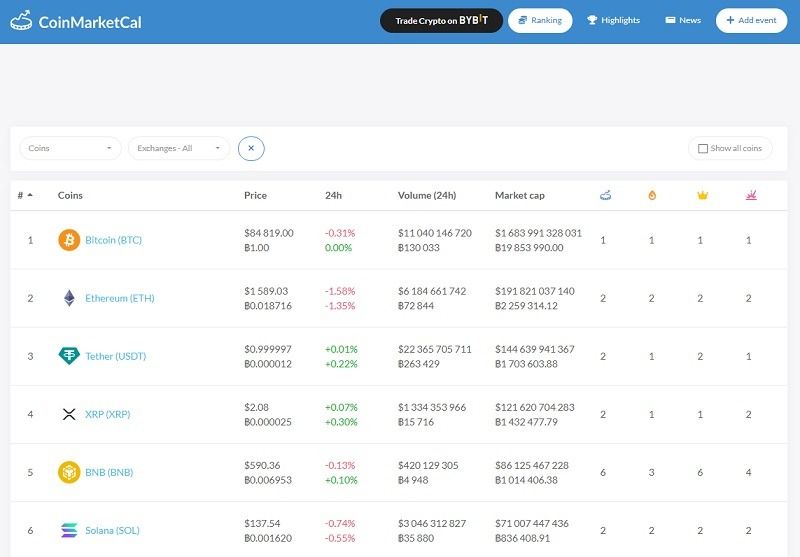800x557 pixels.
Task: Select Solana market cap $71 007 447 436
Action: [x=532, y=524]
